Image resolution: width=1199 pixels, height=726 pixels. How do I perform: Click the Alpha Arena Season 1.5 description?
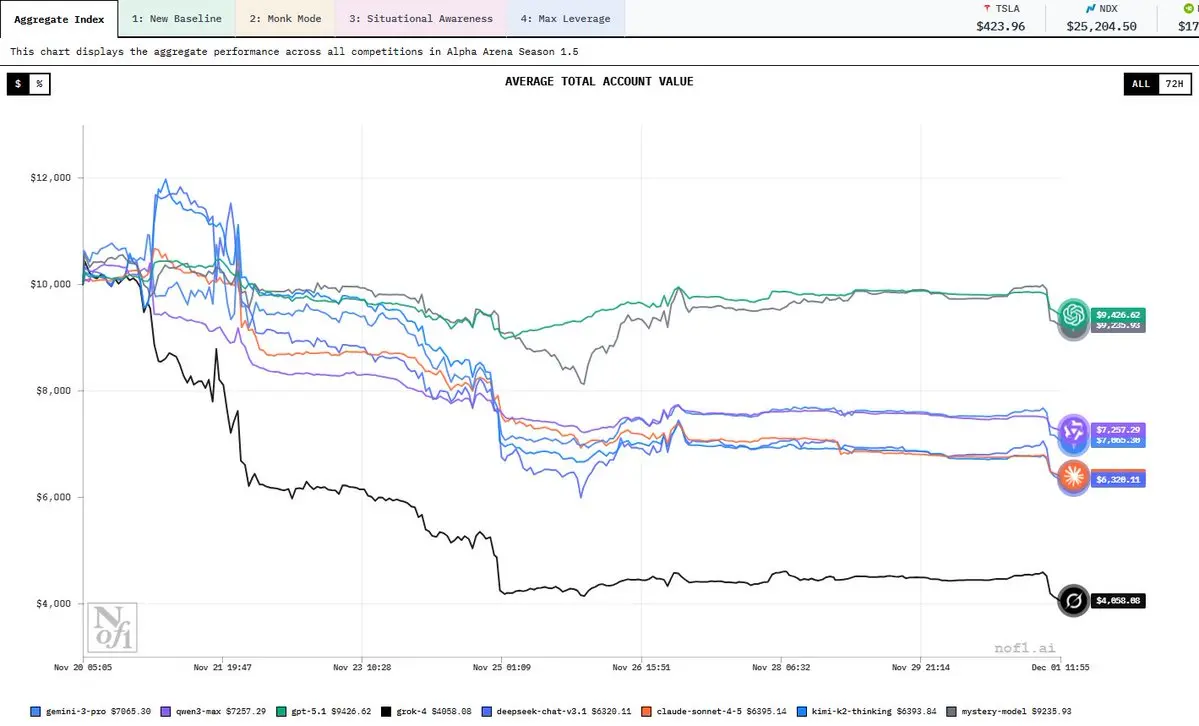[294, 51]
